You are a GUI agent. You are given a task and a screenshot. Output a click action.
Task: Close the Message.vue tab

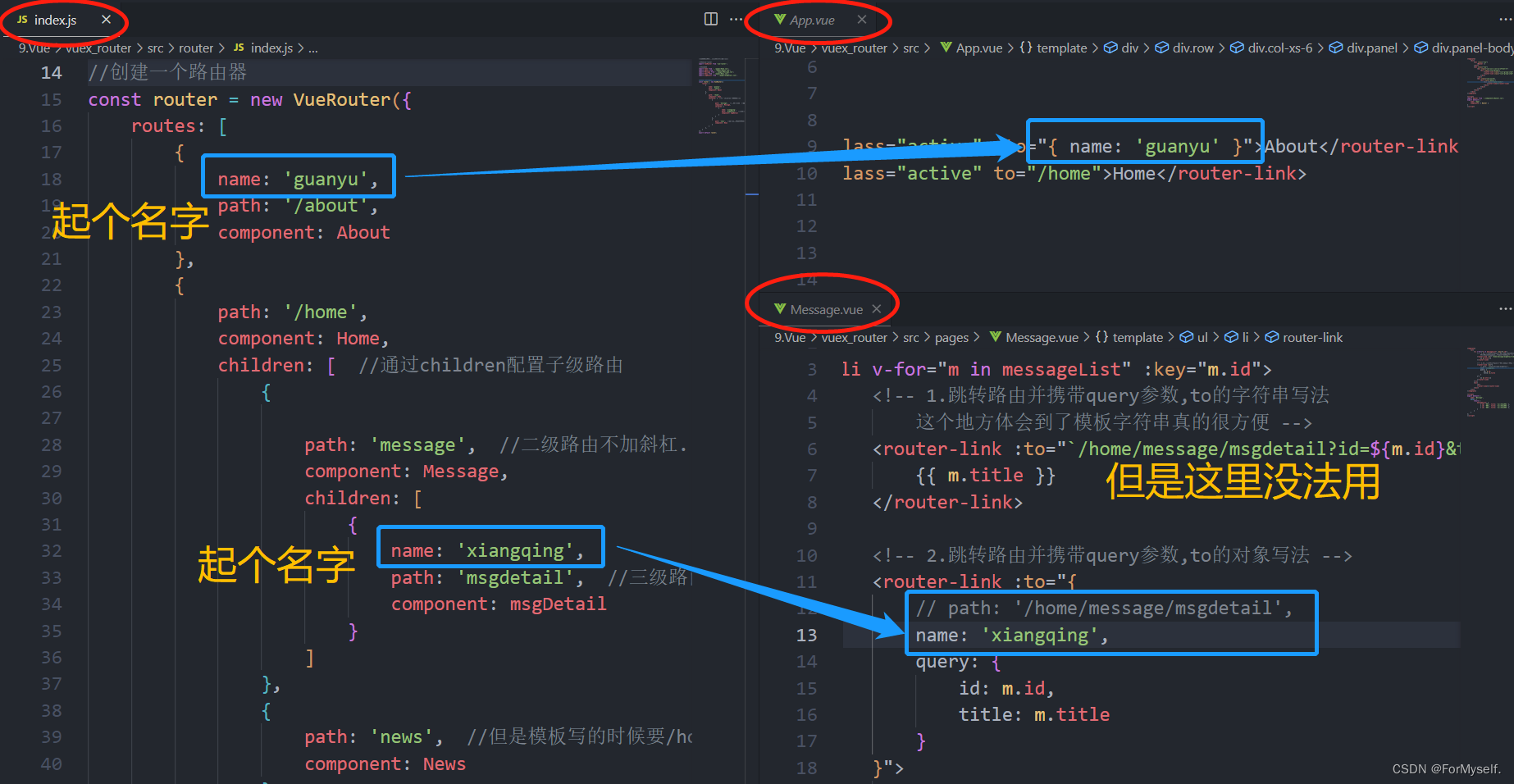(877, 309)
